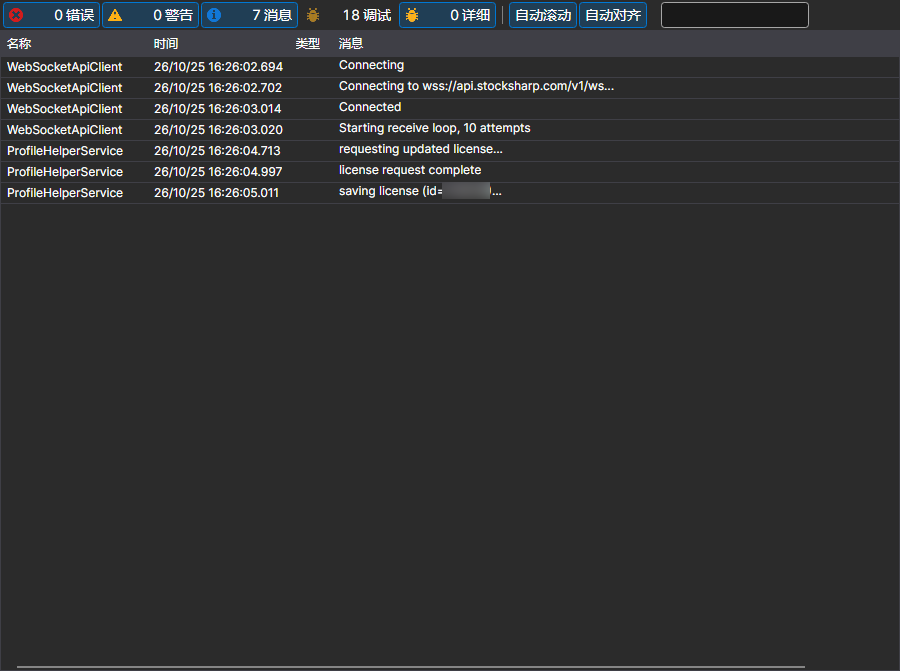The width and height of the screenshot is (900, 671).
Task: Toggle 自动滚动 auto-scroll
Action: click(543, 15)
